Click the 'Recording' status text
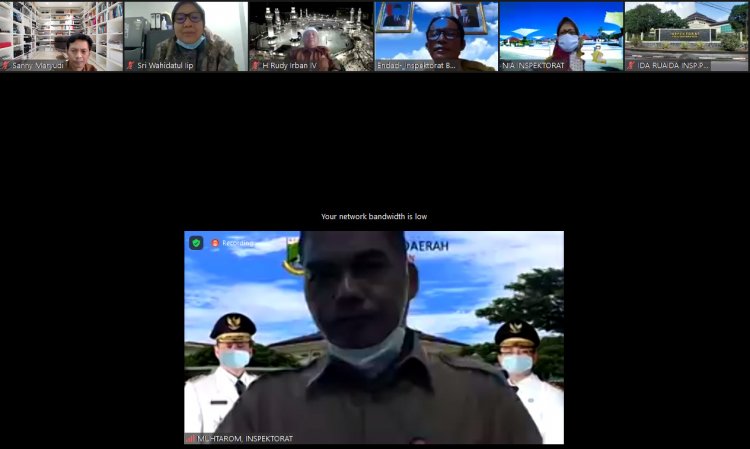The height and width of the screenshot is (449, 750). 237,243
